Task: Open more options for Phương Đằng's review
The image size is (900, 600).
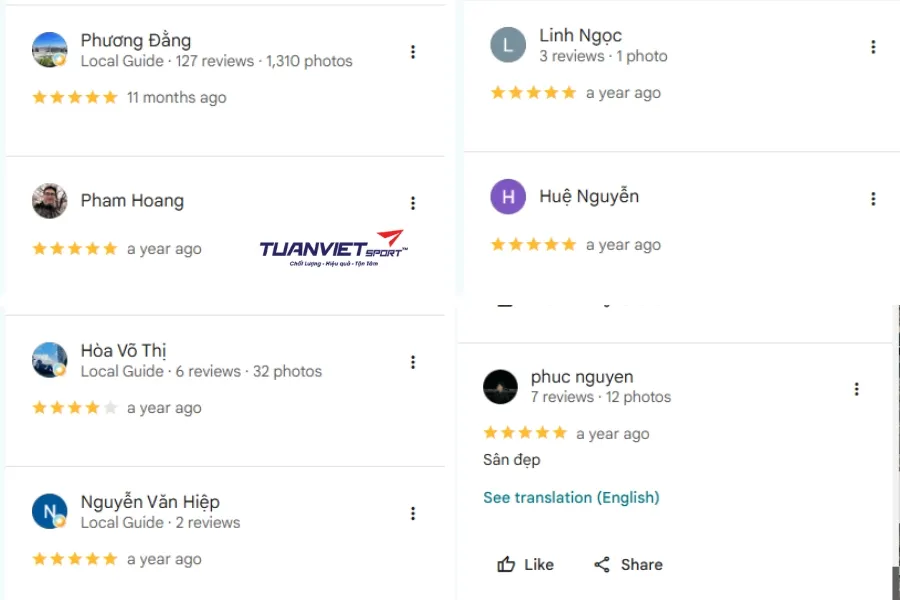Action: click(x=413, y=52)
